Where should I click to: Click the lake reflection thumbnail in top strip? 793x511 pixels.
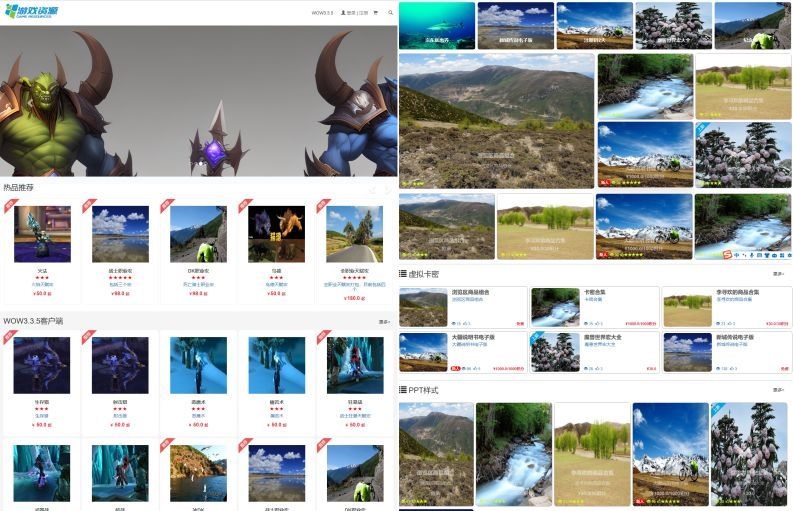pos(516,25)
